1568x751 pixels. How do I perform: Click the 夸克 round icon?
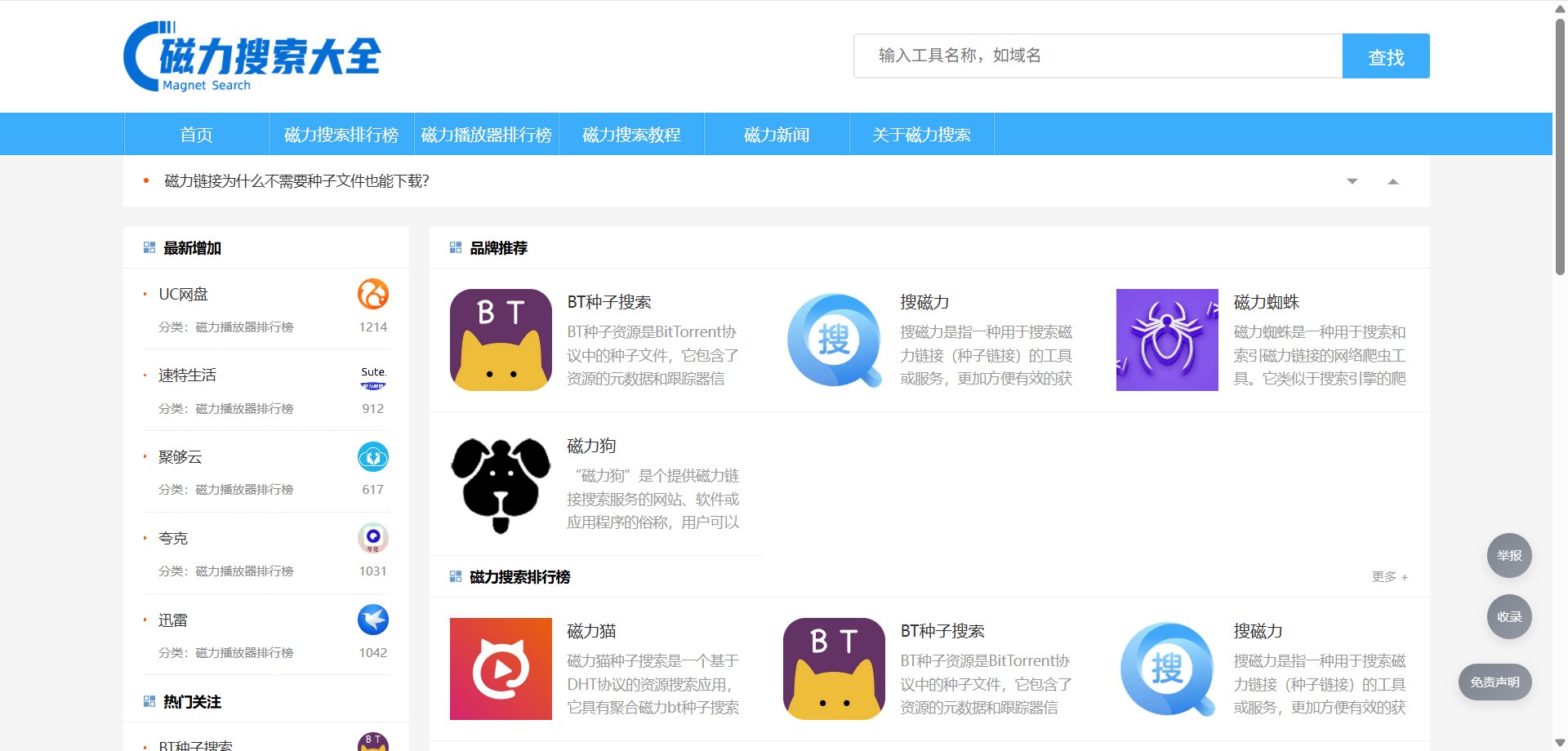pyautogui.click(x=373, y=538)
